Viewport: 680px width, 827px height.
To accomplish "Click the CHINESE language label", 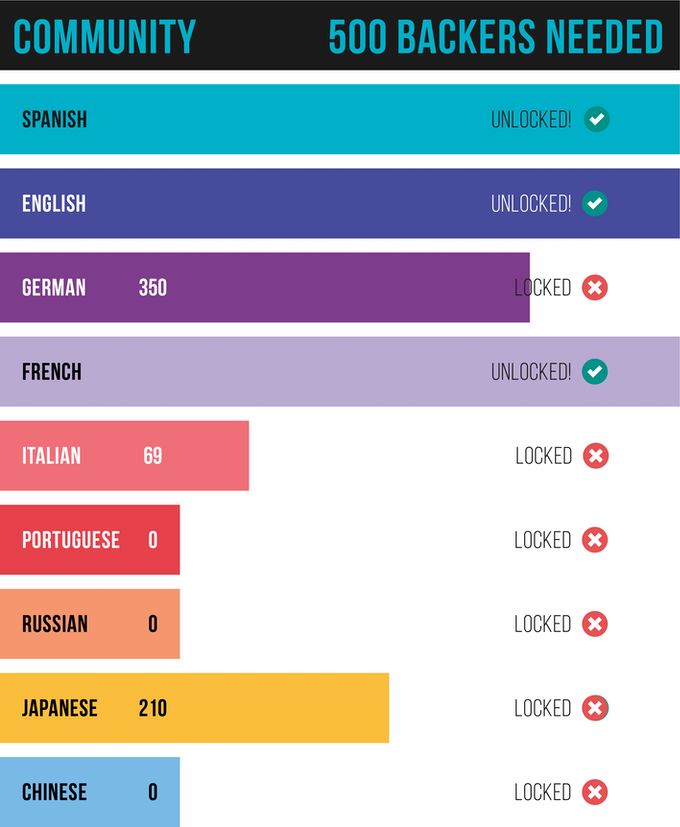I will pyautogui.click(x=54, y=792).
